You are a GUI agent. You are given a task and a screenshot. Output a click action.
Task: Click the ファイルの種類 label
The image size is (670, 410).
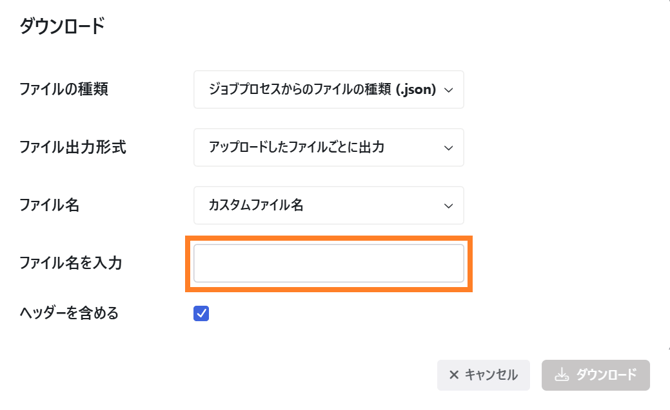click(x=63, y=90)
